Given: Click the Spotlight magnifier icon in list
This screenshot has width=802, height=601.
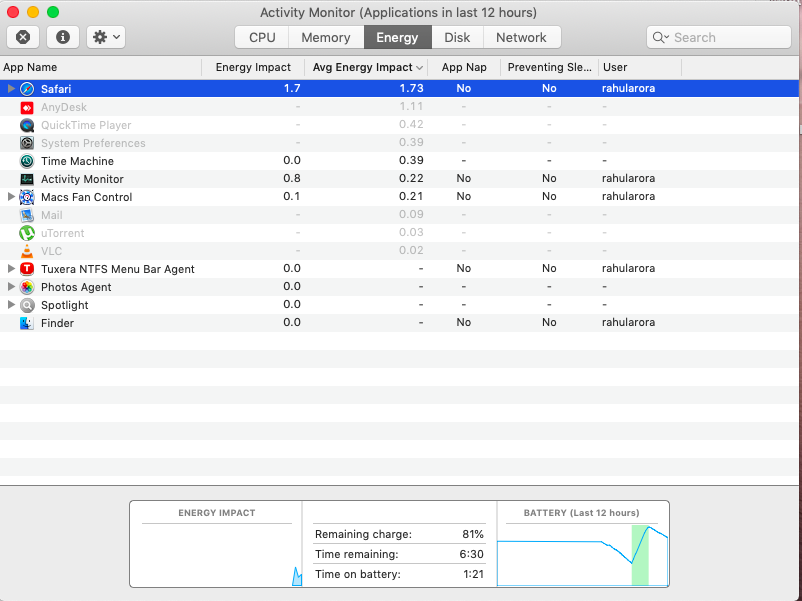Looking at the screenshot, I should pyautogui.click(x=27, y=305).
